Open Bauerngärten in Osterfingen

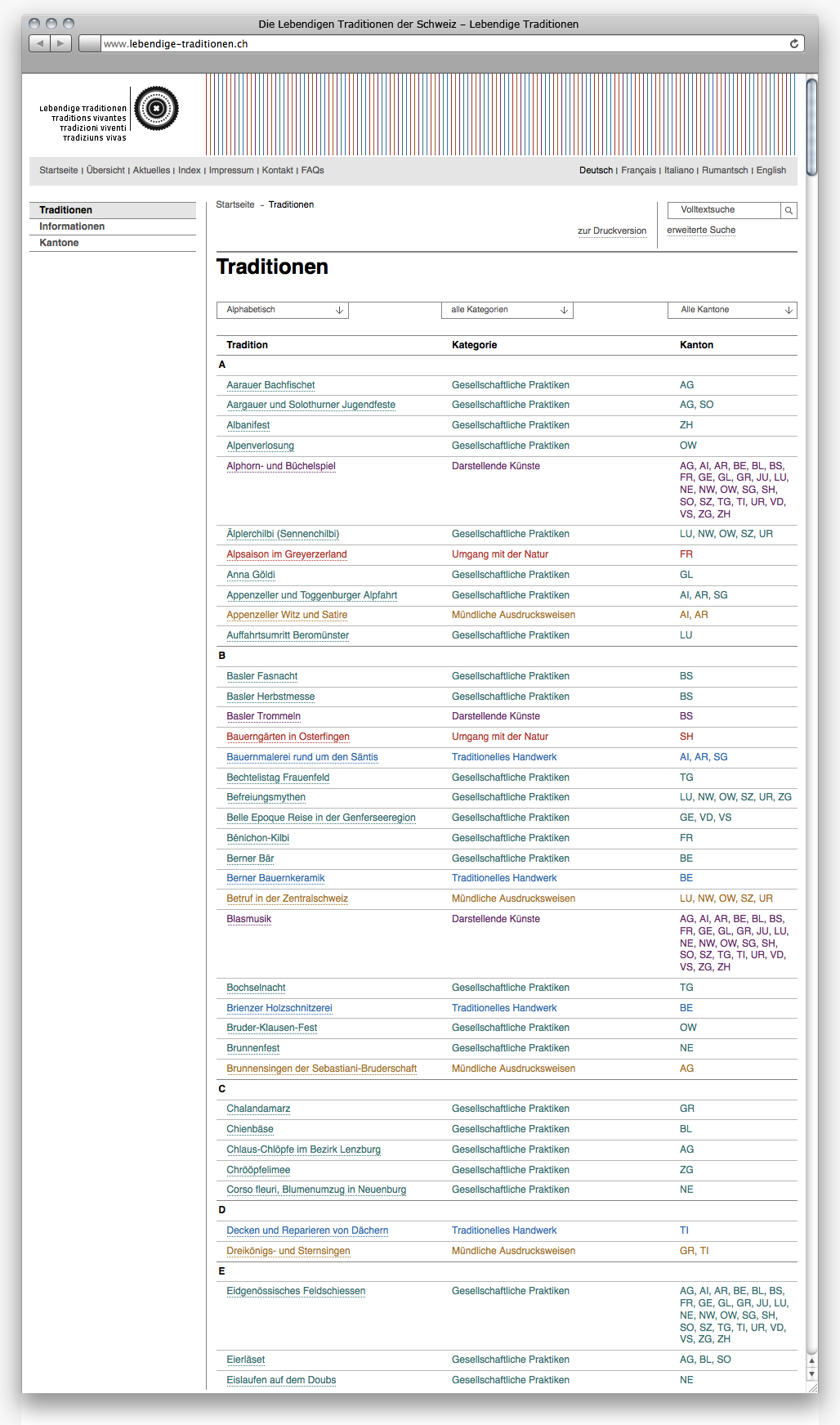tap(288, 737)
